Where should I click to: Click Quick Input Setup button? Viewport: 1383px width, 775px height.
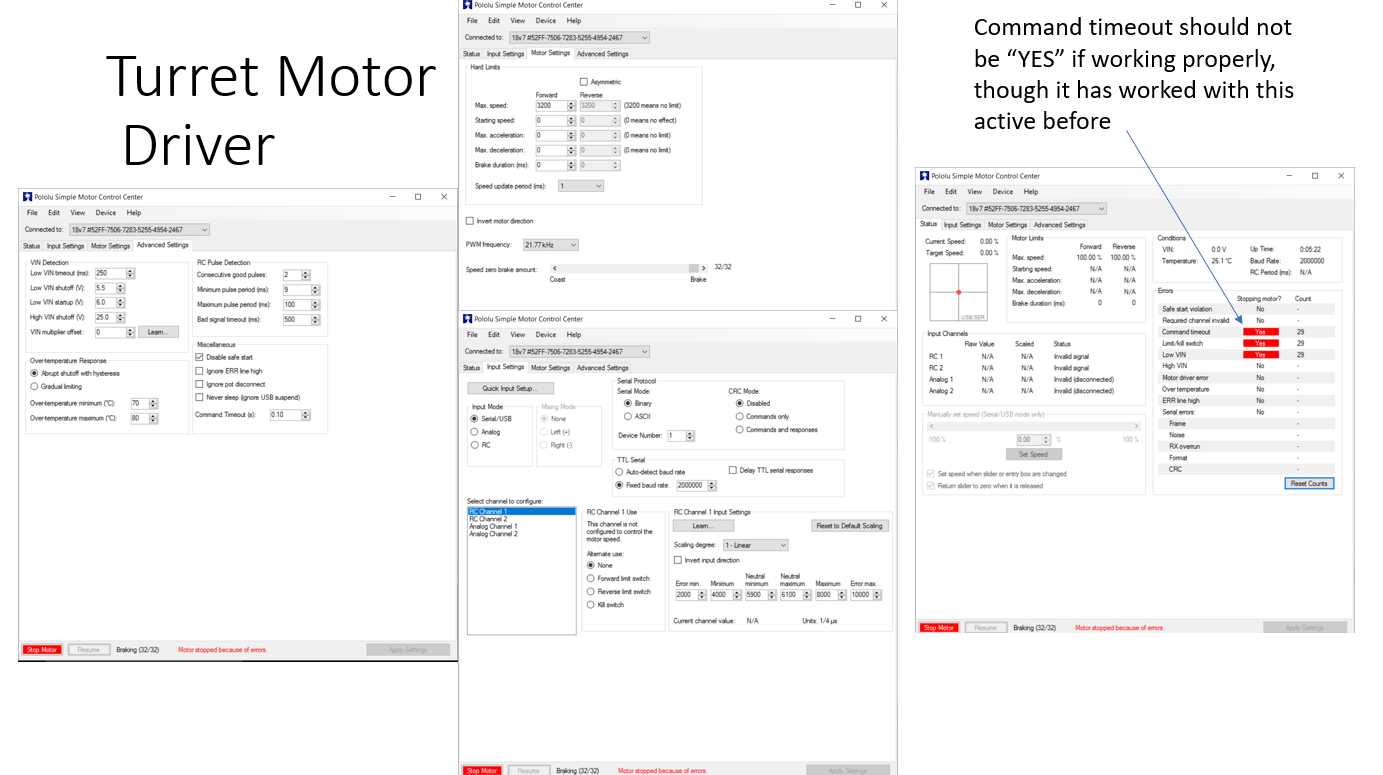(x=510, y=388)
